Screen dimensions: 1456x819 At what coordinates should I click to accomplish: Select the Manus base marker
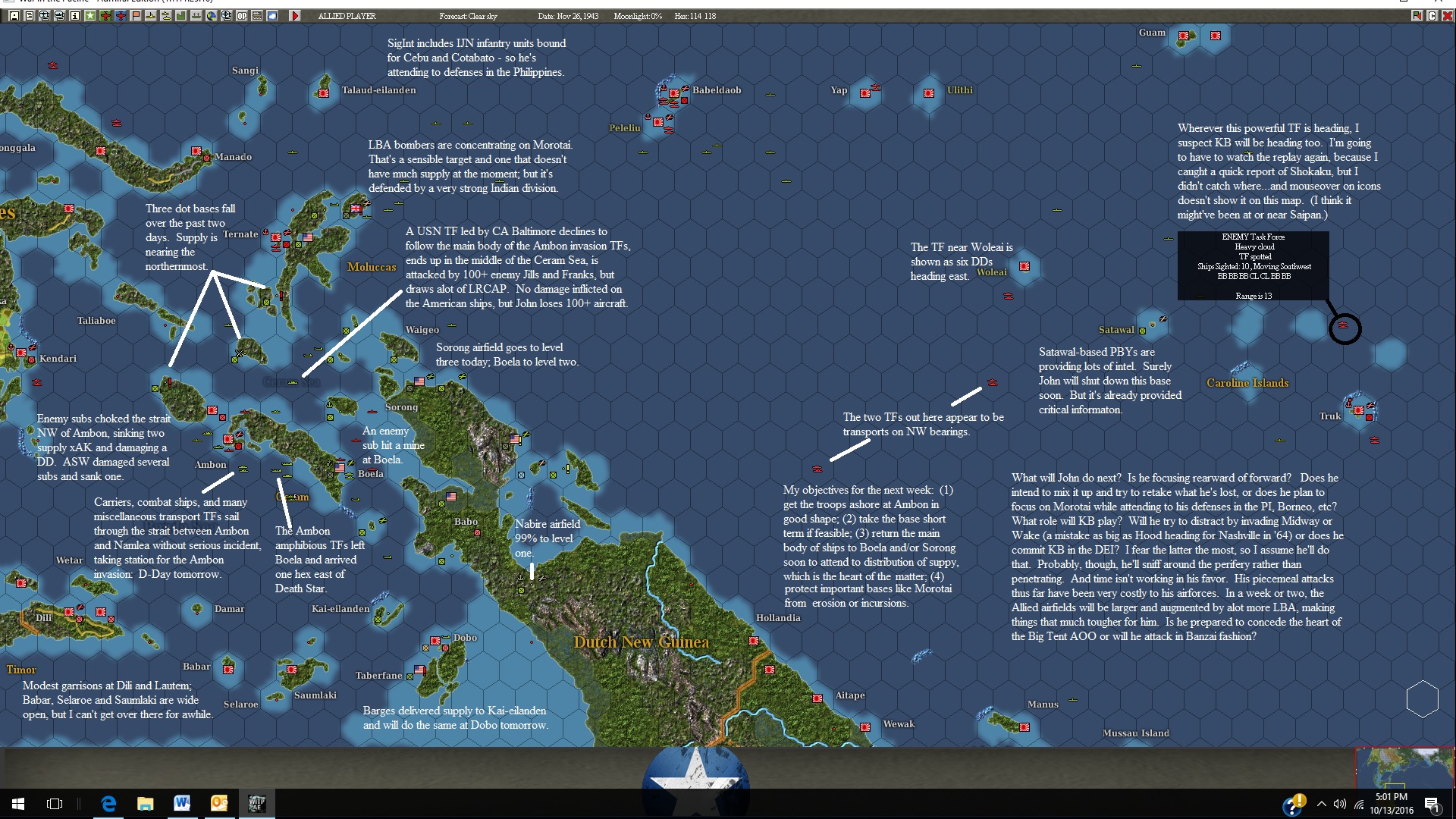[x=1025, y=727]
